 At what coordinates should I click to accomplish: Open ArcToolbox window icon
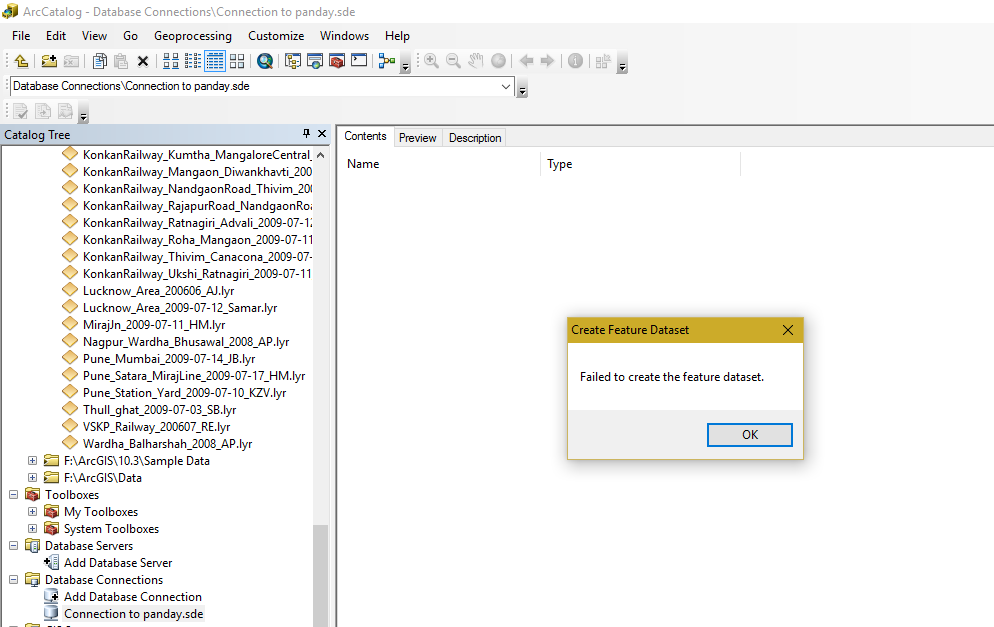337,61
